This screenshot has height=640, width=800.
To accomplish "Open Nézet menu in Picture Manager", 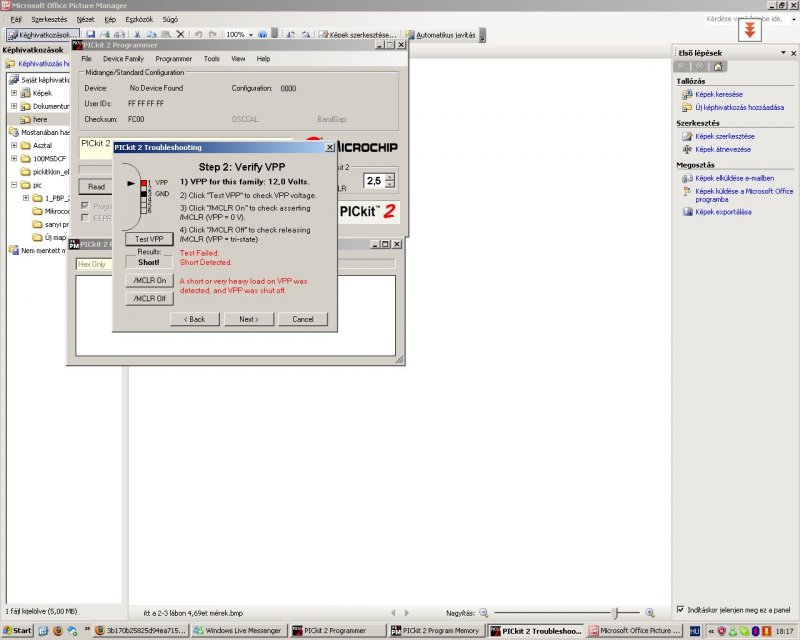I will [x=85, y=19].
